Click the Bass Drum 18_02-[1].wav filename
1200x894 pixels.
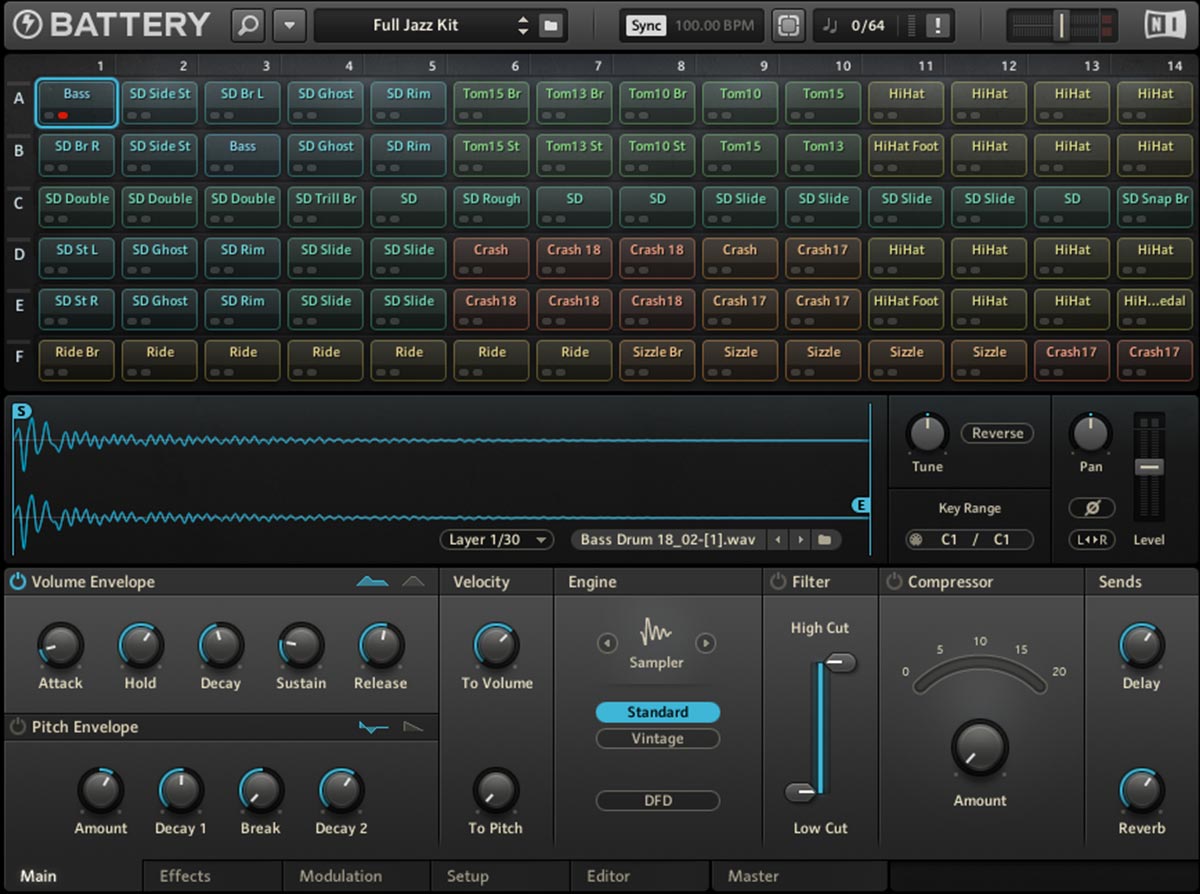[x=668, y=540]
